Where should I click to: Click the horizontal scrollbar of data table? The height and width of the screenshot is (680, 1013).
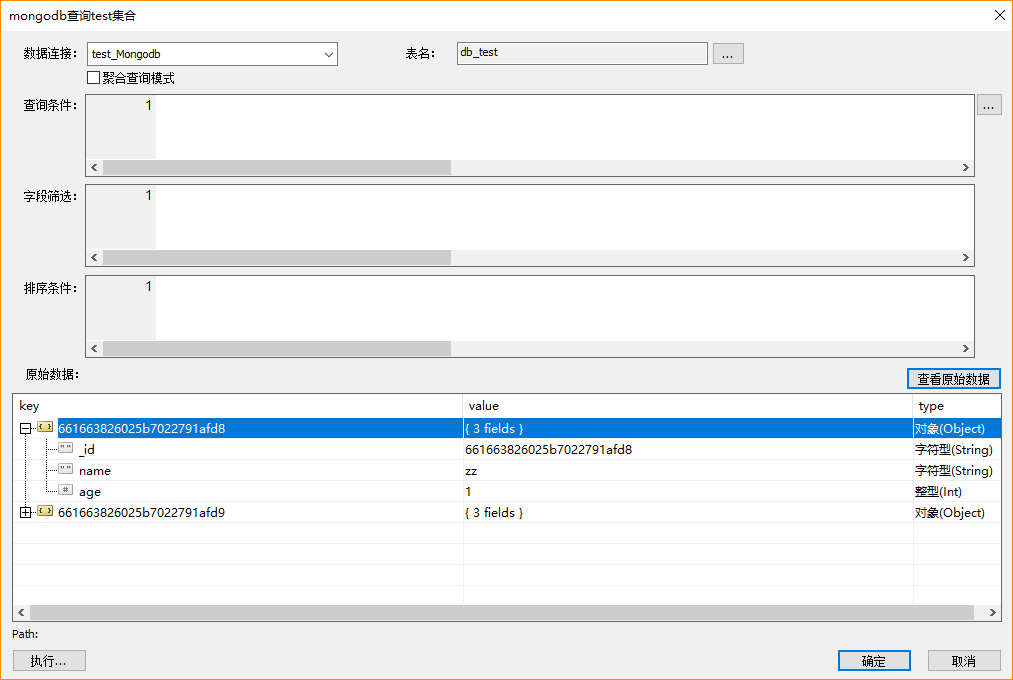click(500, 612)
